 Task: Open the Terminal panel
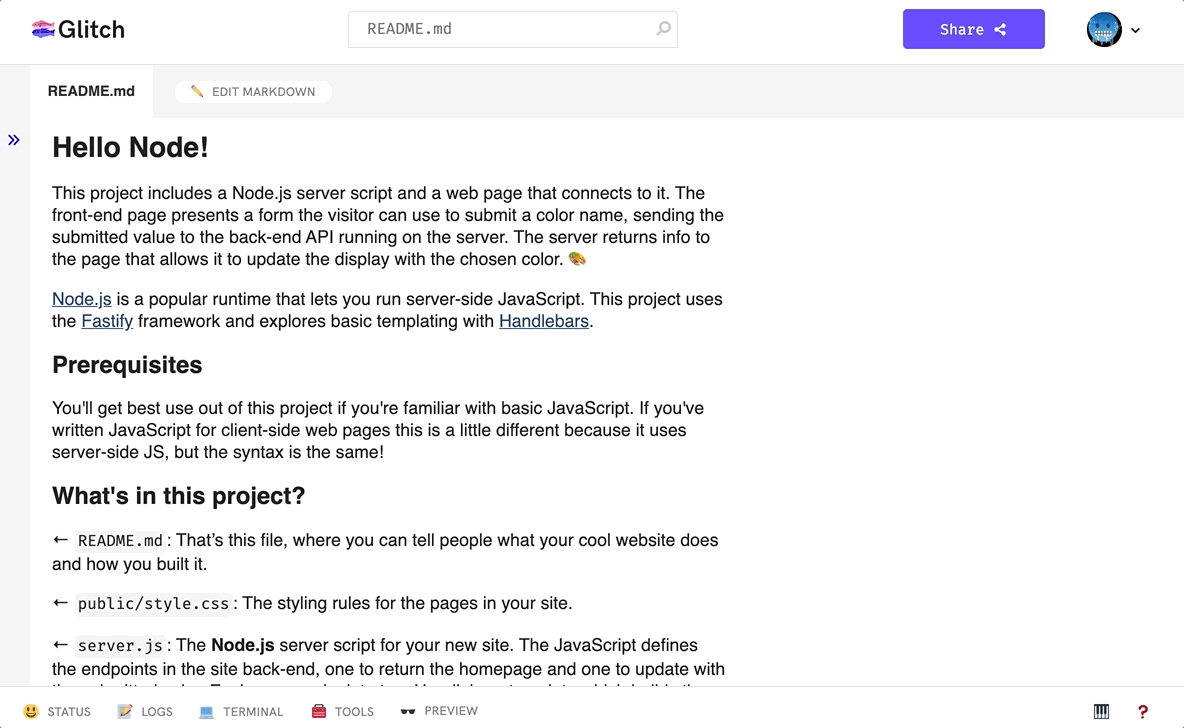(241, 712)
